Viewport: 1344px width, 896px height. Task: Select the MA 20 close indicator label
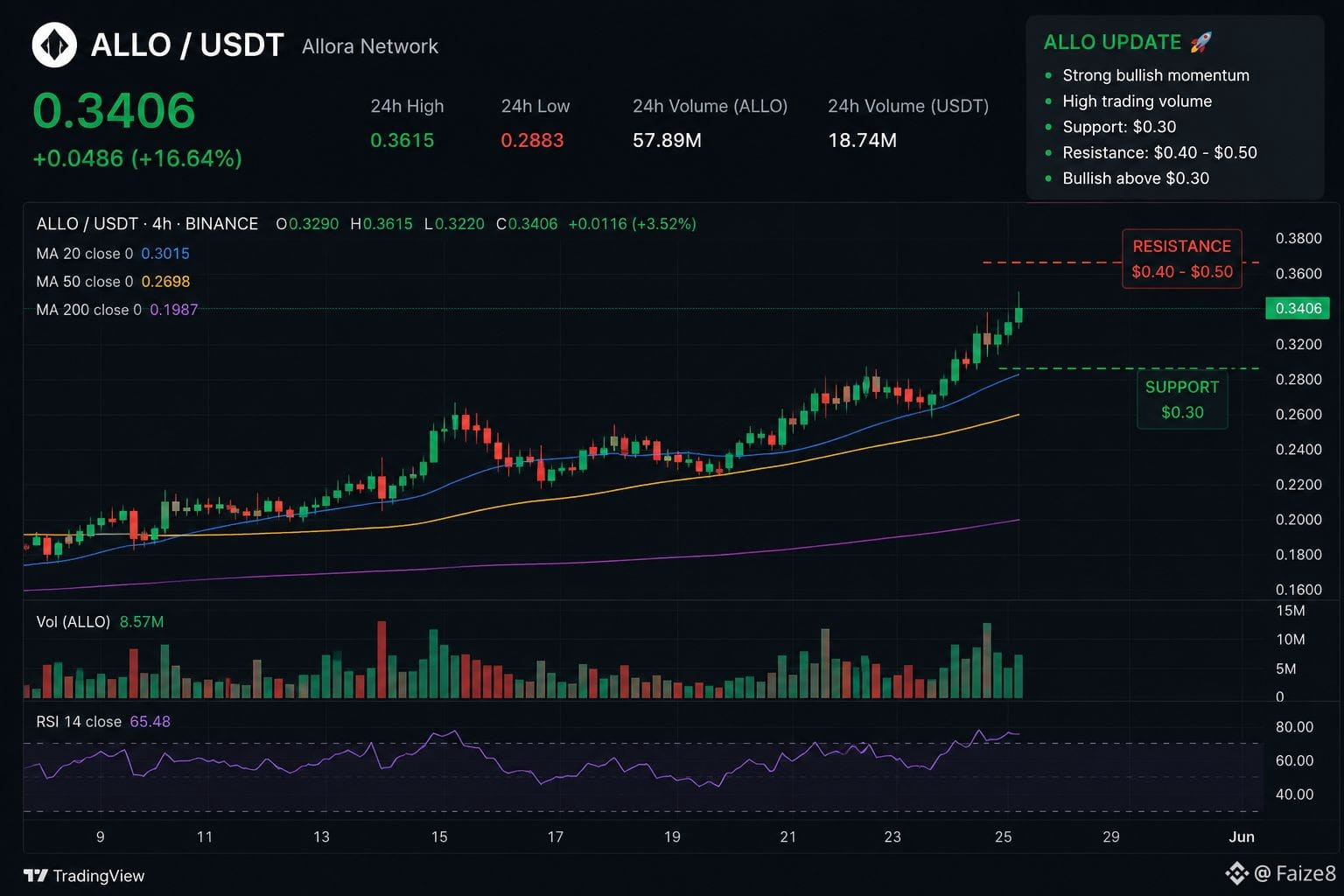click(113, 254)
